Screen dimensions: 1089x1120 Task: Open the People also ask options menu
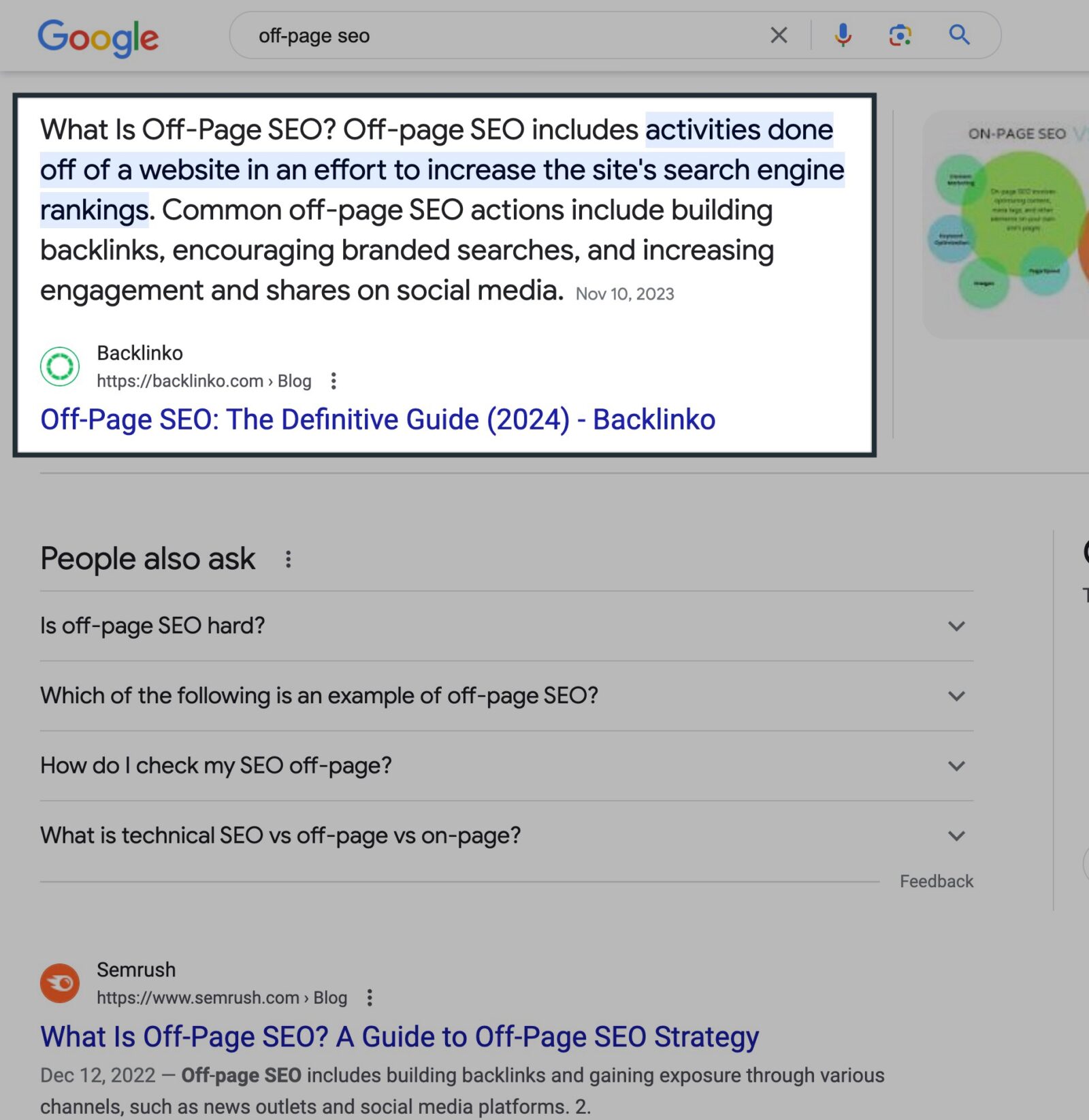point(289,558)
